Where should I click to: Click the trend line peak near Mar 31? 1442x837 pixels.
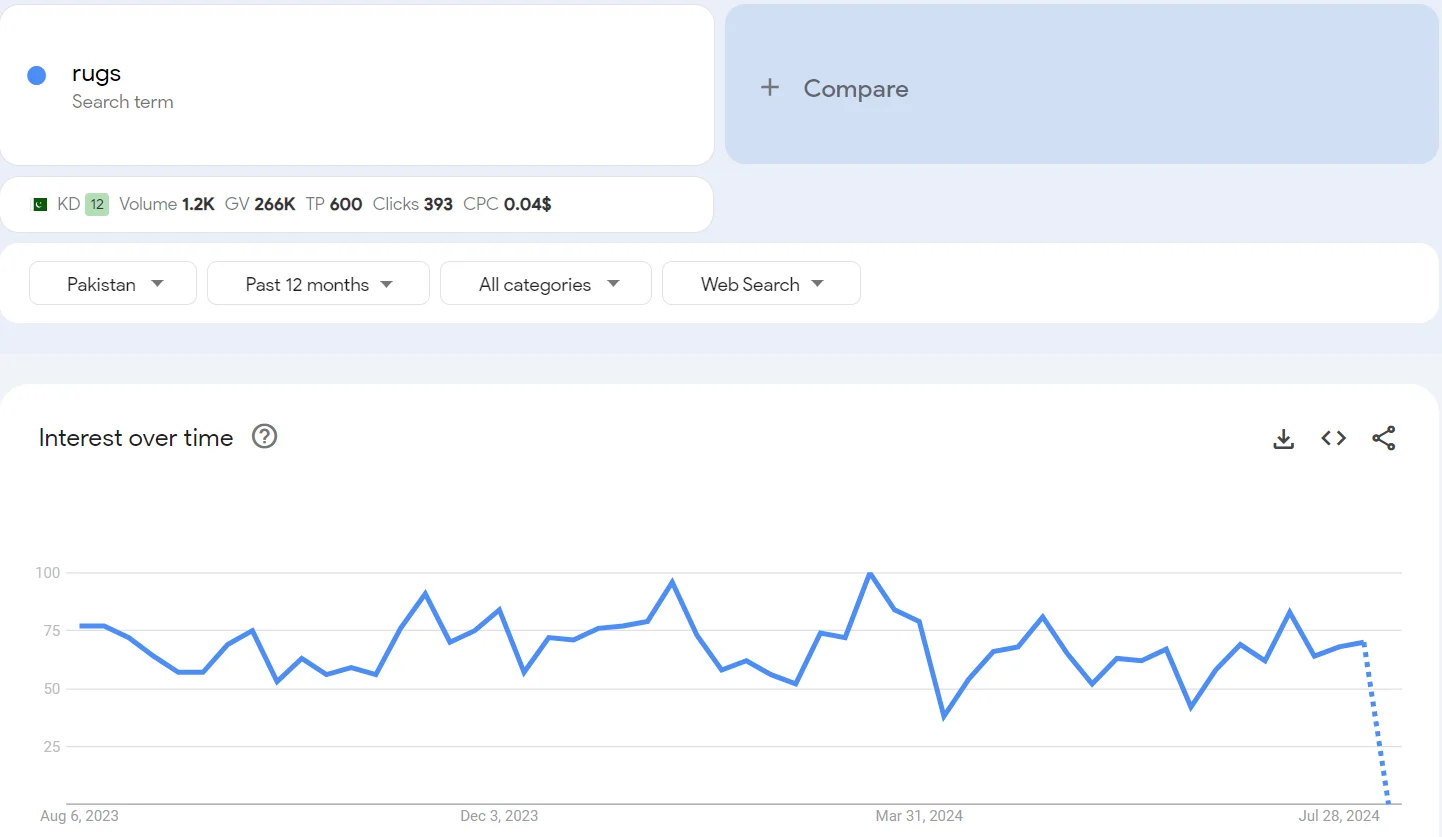[869, 574]
